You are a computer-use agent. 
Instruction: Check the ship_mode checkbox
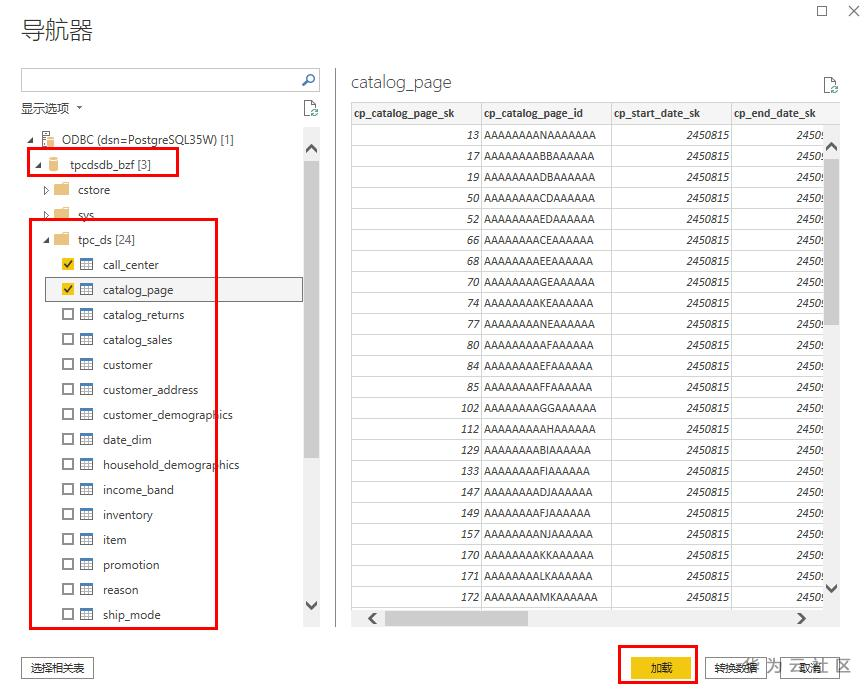68,614
